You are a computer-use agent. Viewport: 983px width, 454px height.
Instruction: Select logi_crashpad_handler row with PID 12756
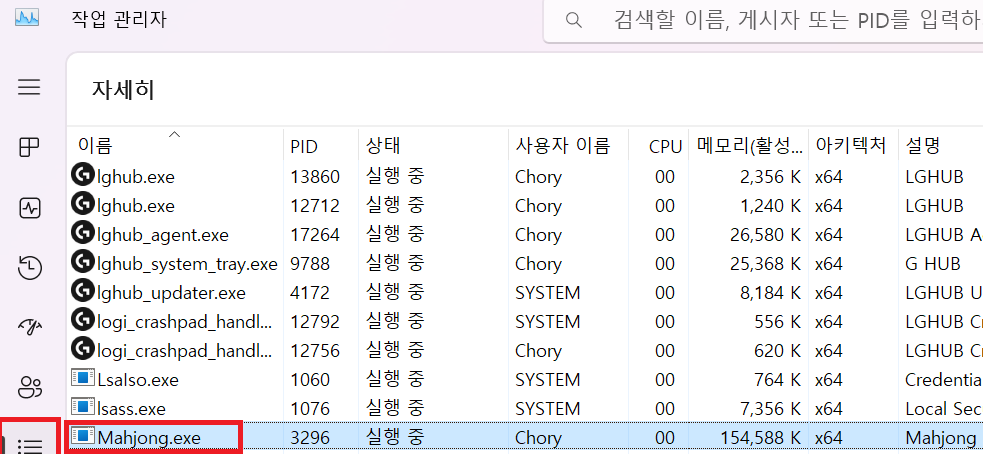pyautogui.click(x=525, y=351)
